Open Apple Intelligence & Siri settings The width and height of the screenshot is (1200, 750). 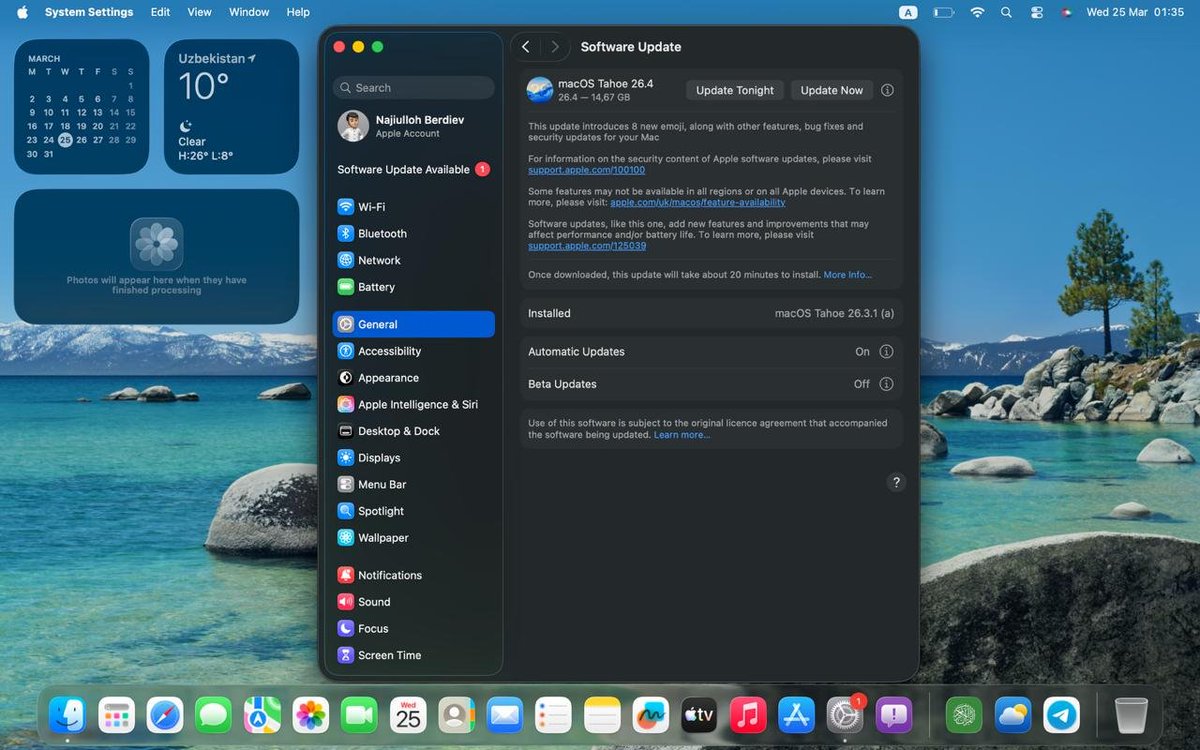[x=413, y=405]
